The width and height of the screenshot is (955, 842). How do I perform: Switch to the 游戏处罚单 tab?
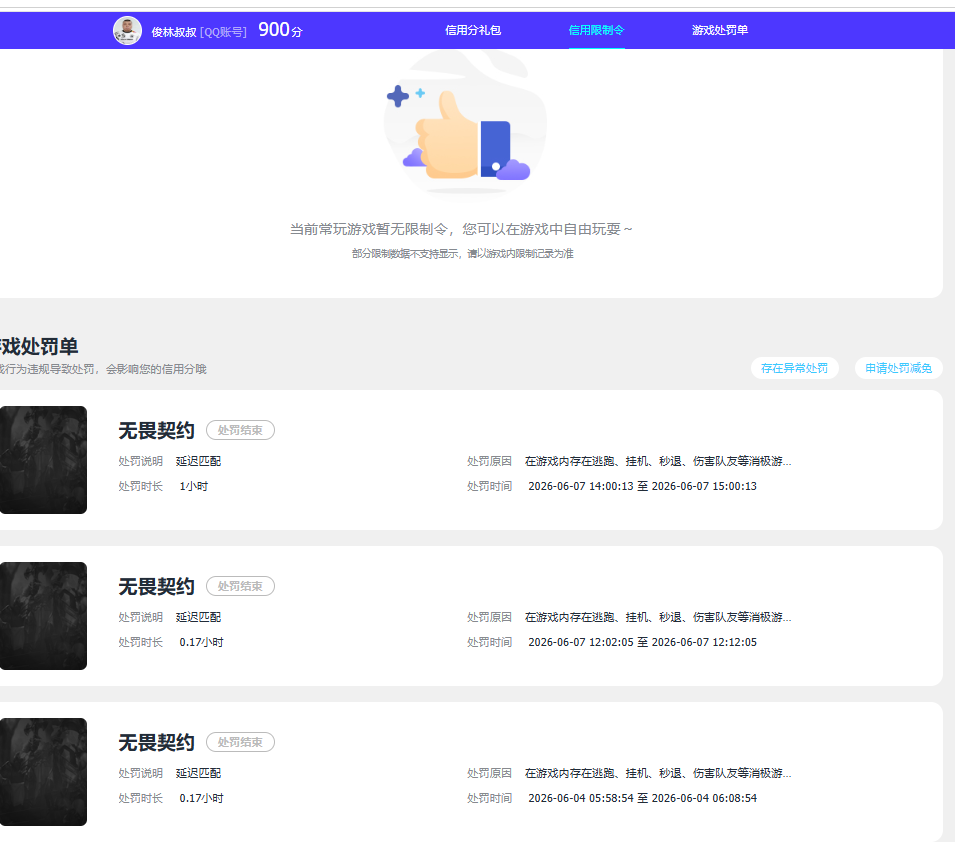[719, 30]
